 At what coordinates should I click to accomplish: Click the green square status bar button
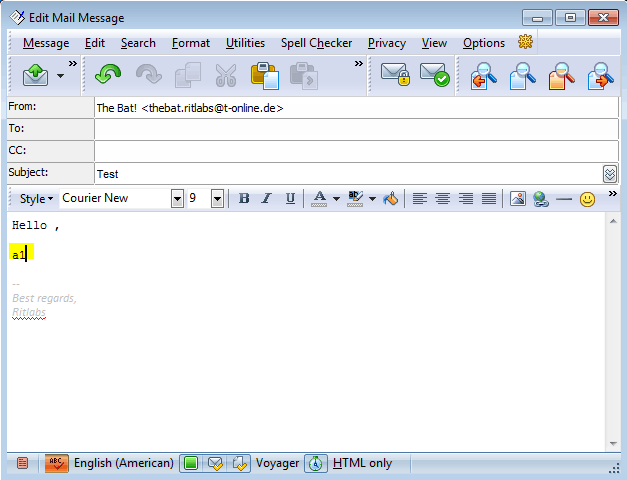[x=191, y=463]
